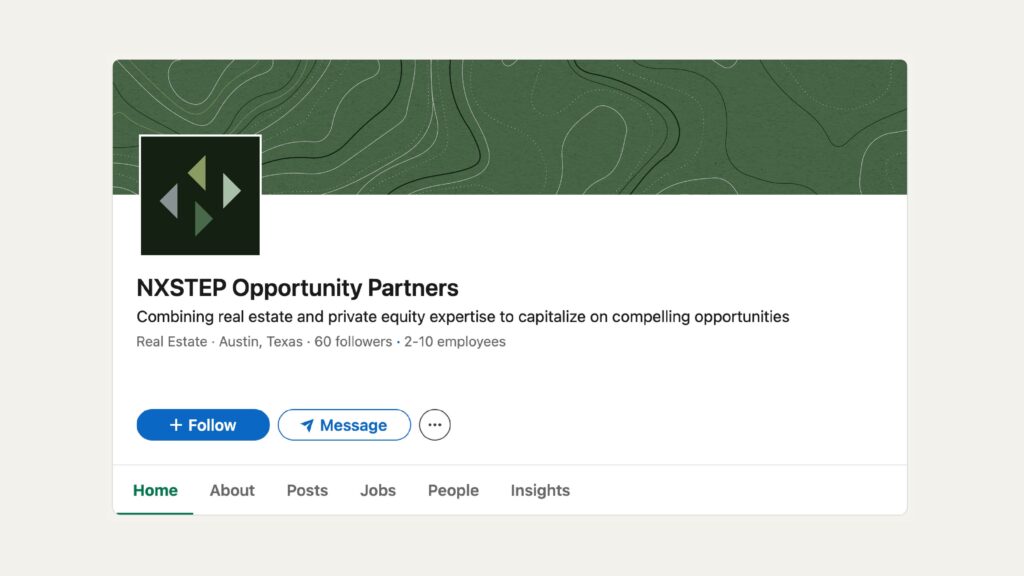
Task: Click the NXSTEP company logo
Action: pyautogui.click(x=200, y=195)
